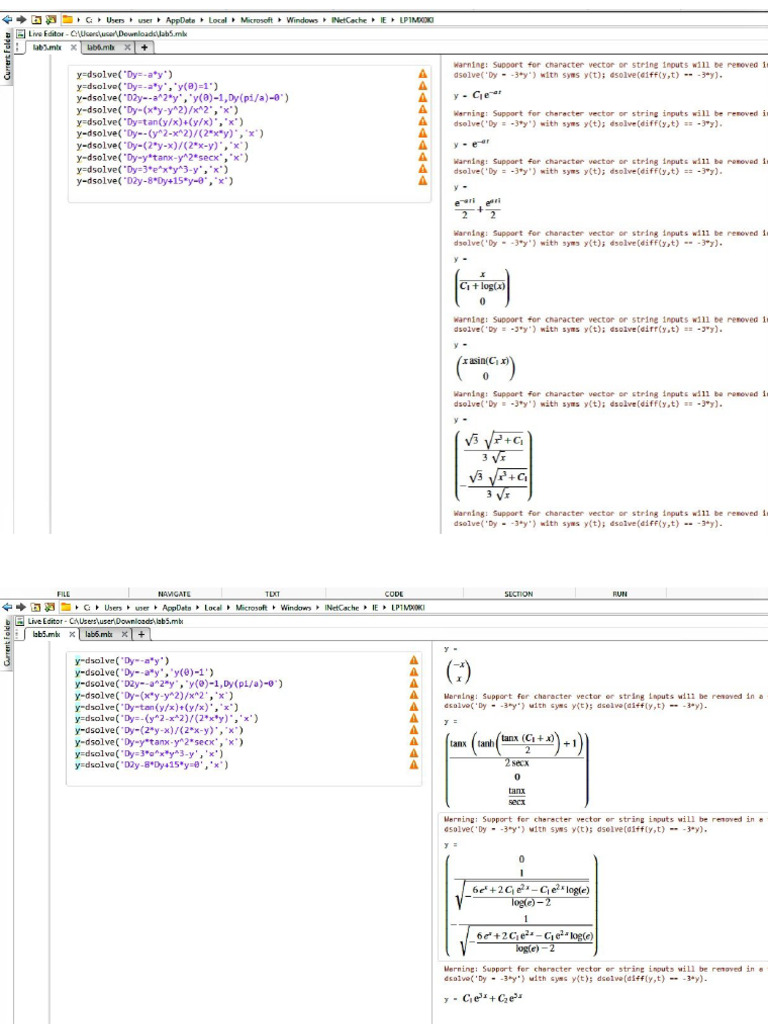Viewport: 768px width, 1024px height.
Task: Open Current Folder side panel in upper window
Action: point(7,56)
